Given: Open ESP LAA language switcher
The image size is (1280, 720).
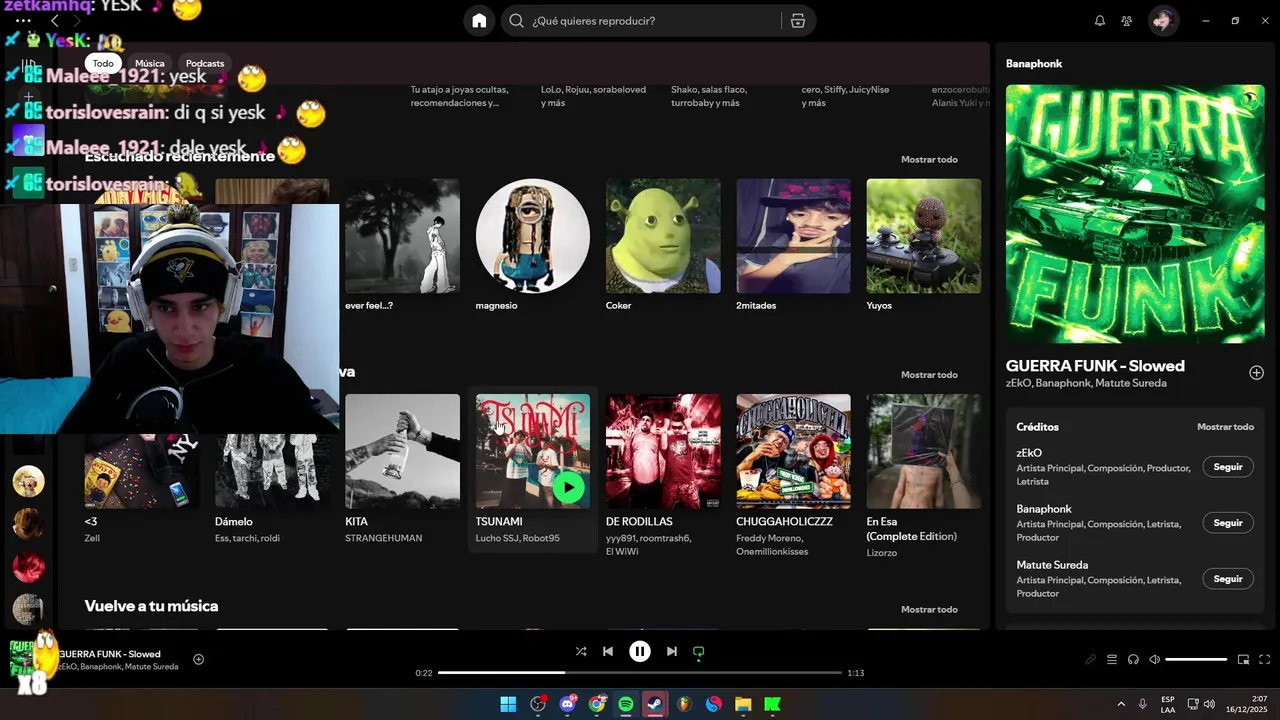Looking at the screenshot, I should 1168,704.
